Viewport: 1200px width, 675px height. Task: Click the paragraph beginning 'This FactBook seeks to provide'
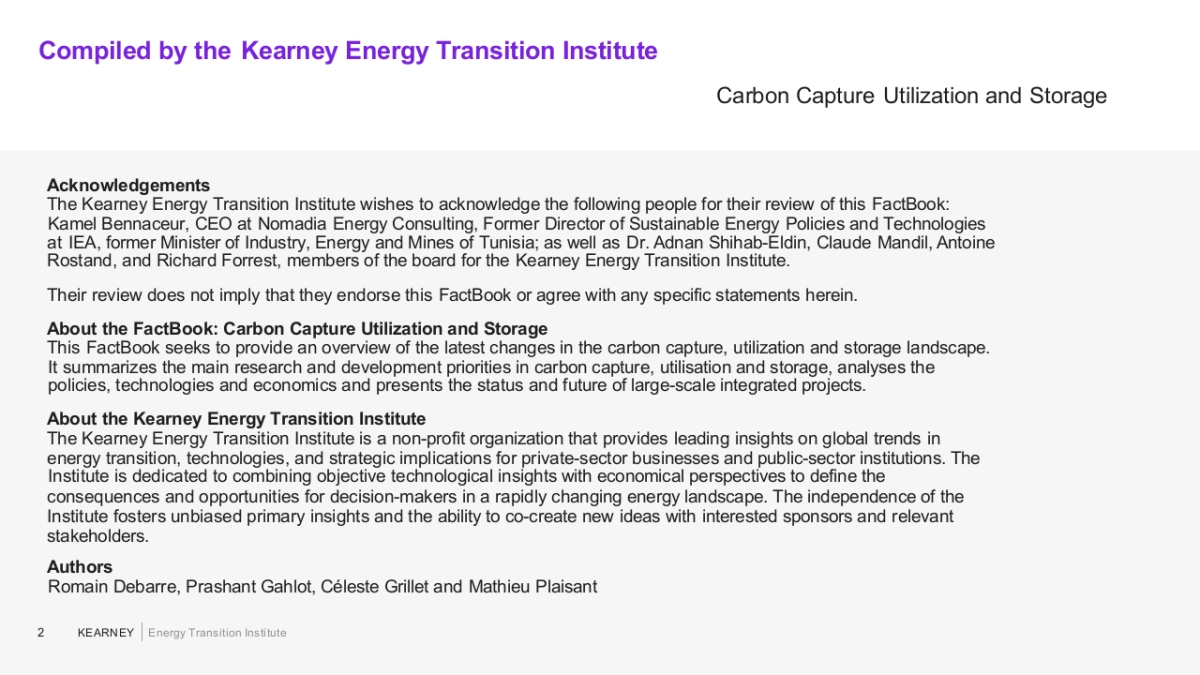point(518,367)
